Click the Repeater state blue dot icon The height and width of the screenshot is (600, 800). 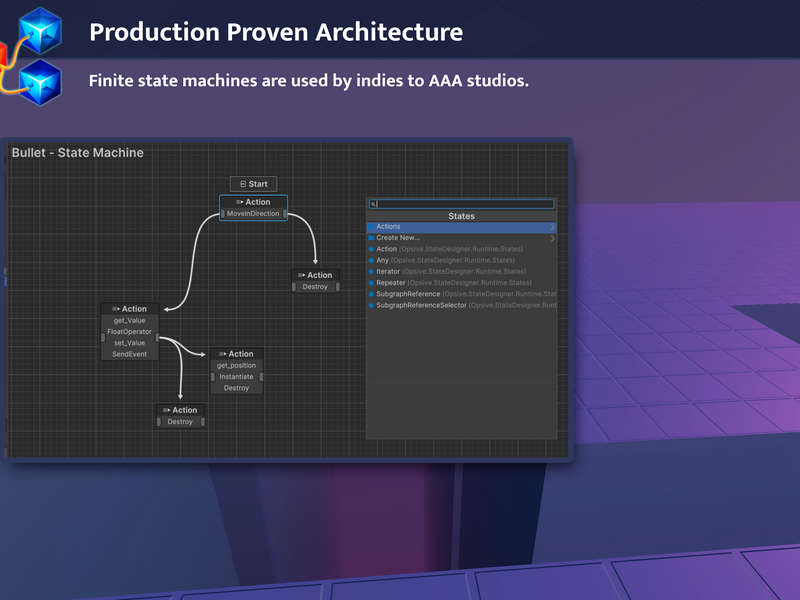tap(371, 283)
